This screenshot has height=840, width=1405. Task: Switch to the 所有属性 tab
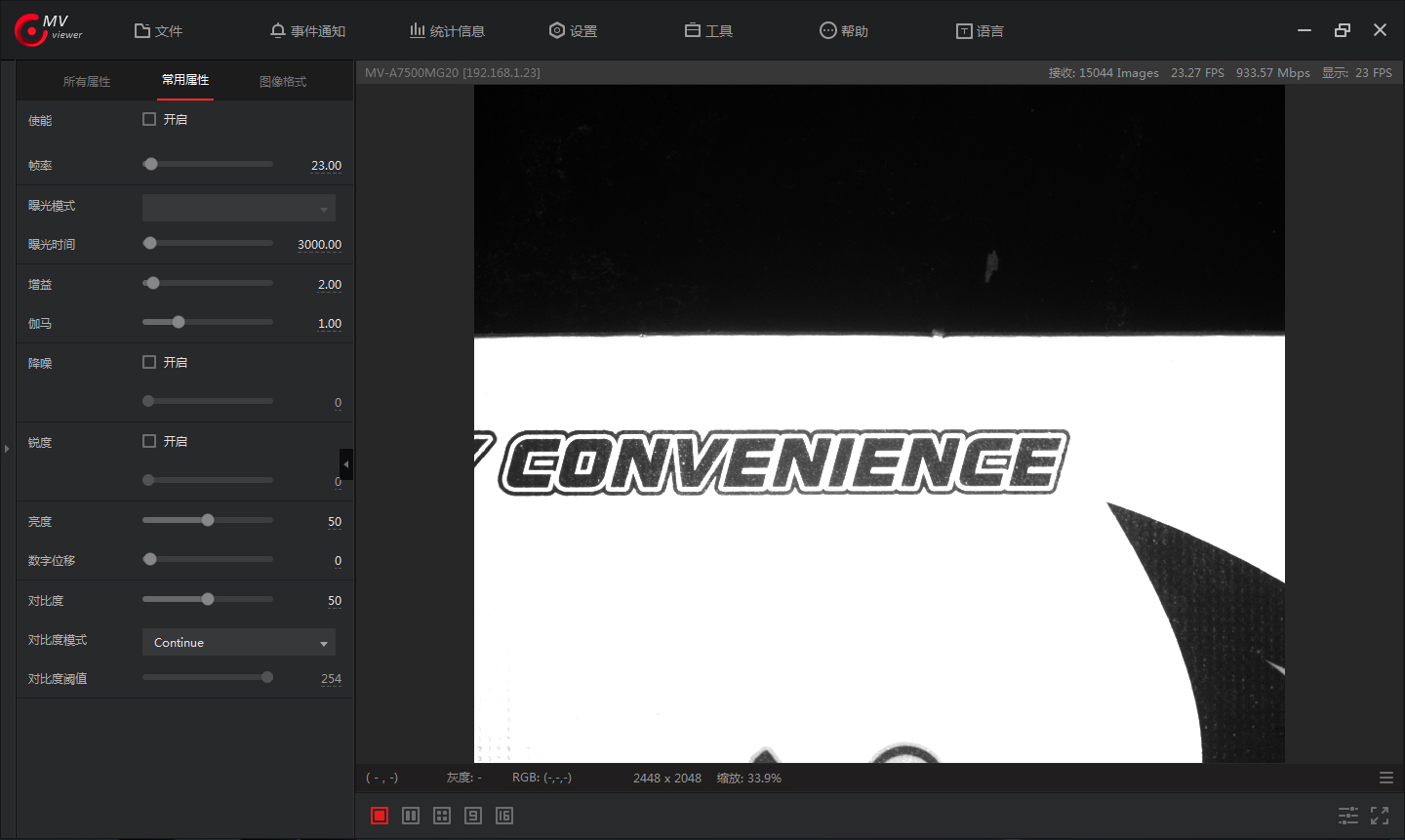(x=87, y=82)
